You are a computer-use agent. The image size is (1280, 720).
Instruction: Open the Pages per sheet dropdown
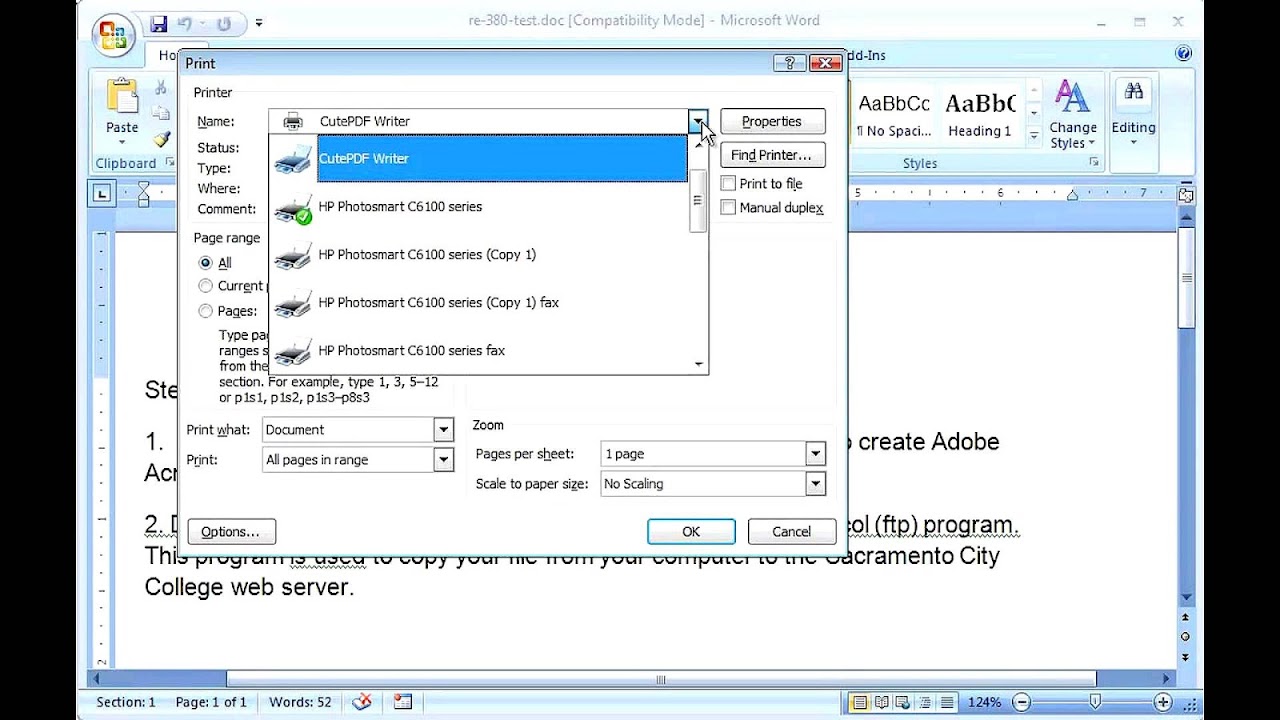(x=816, y=454)
